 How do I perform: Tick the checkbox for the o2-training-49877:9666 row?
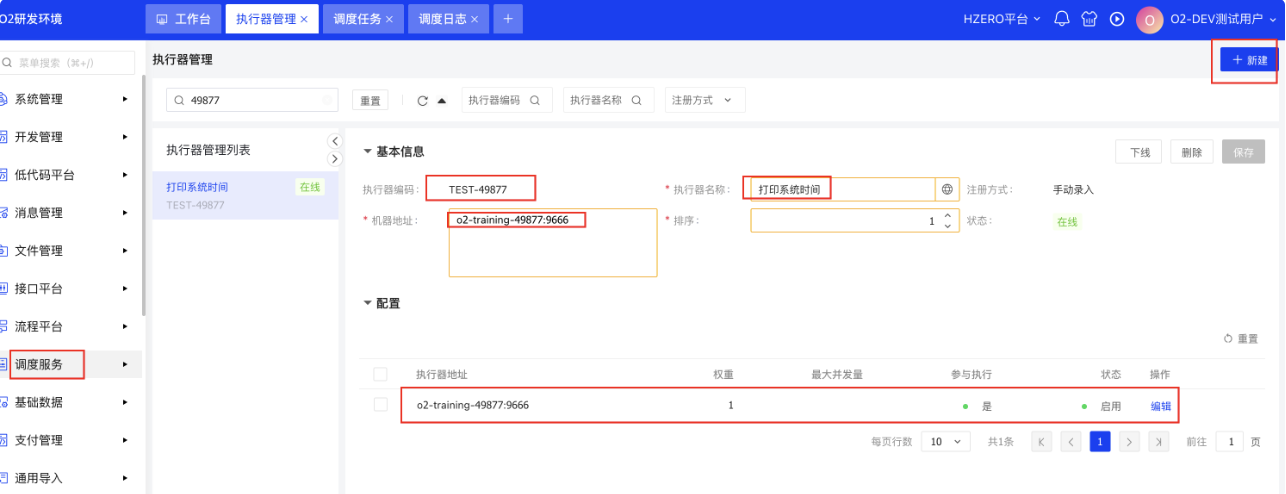pos(380,405)
